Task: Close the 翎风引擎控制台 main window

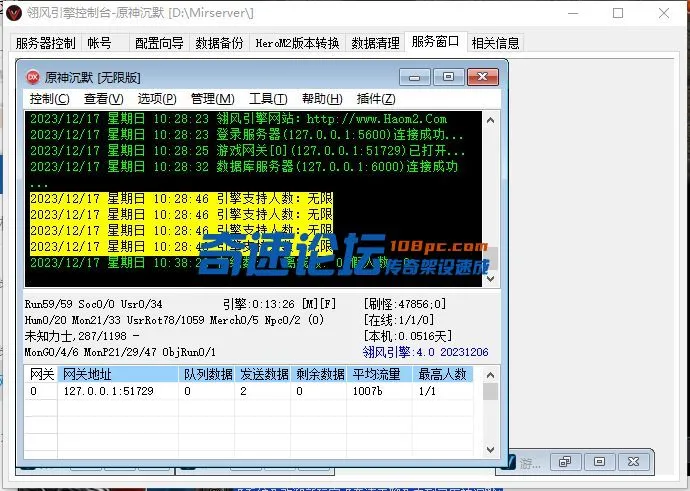Action: tap(664, 13)
